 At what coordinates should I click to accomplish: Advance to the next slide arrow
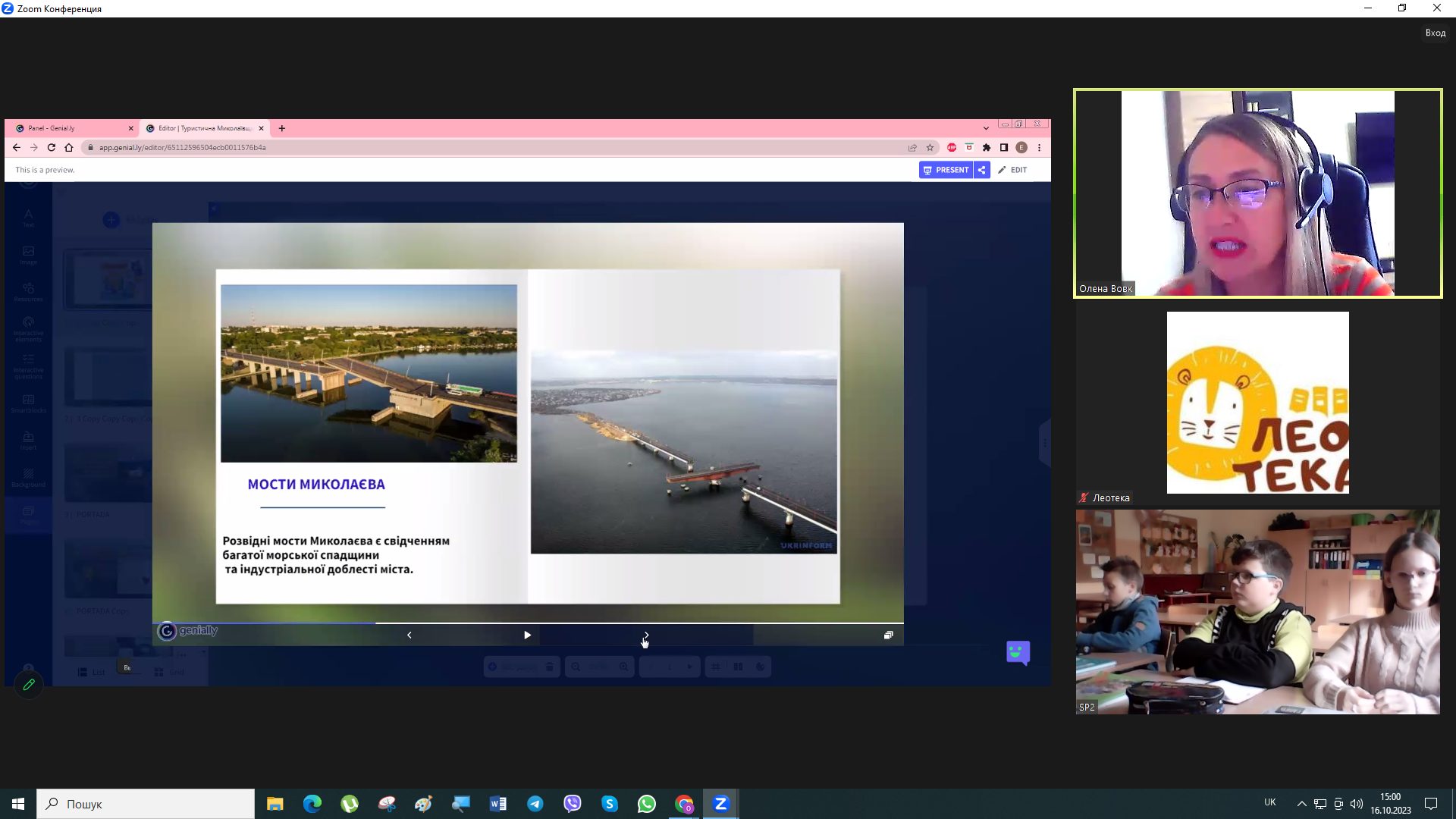[646, 635]
